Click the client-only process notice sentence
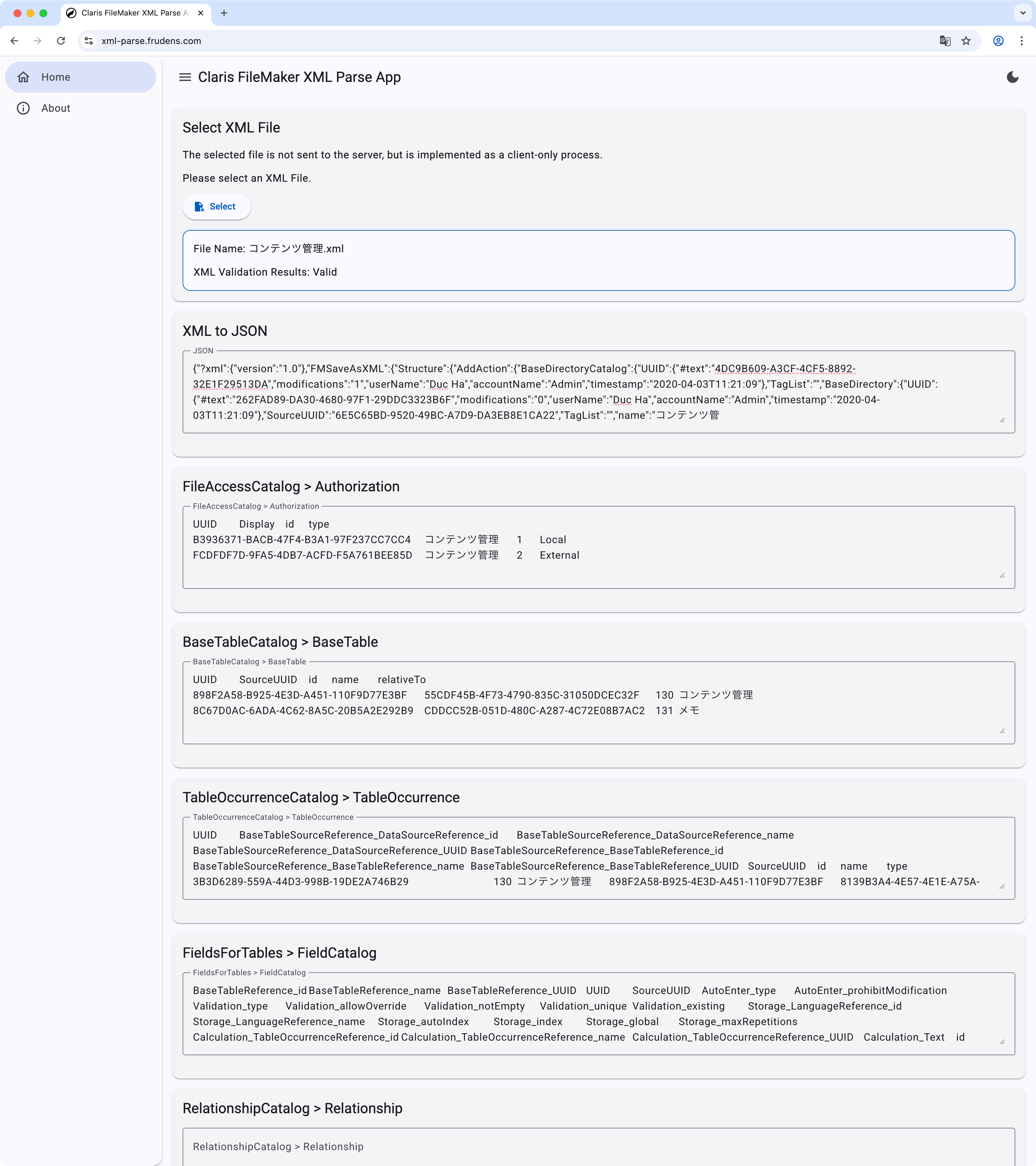 [x=392, y=154]
